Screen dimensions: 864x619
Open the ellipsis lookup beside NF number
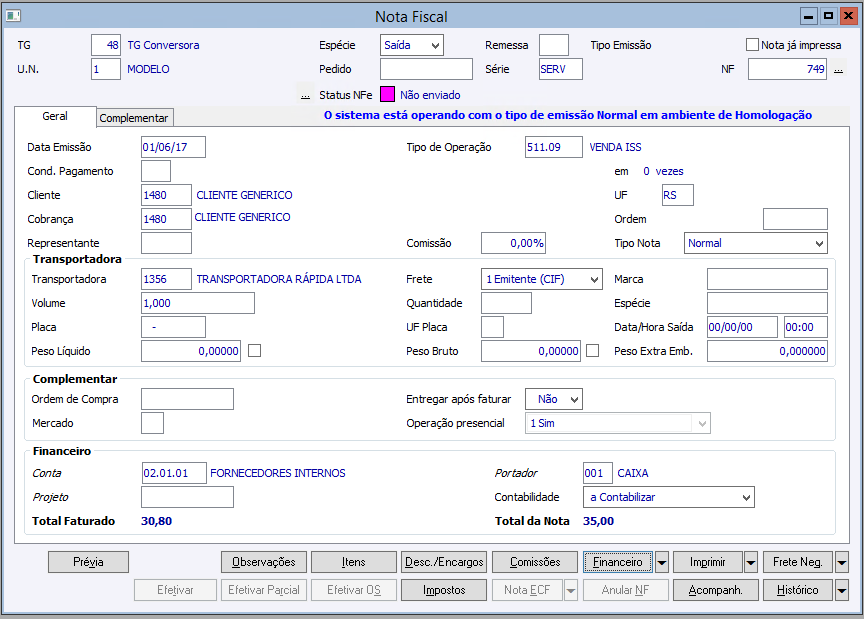click(838, 70)
